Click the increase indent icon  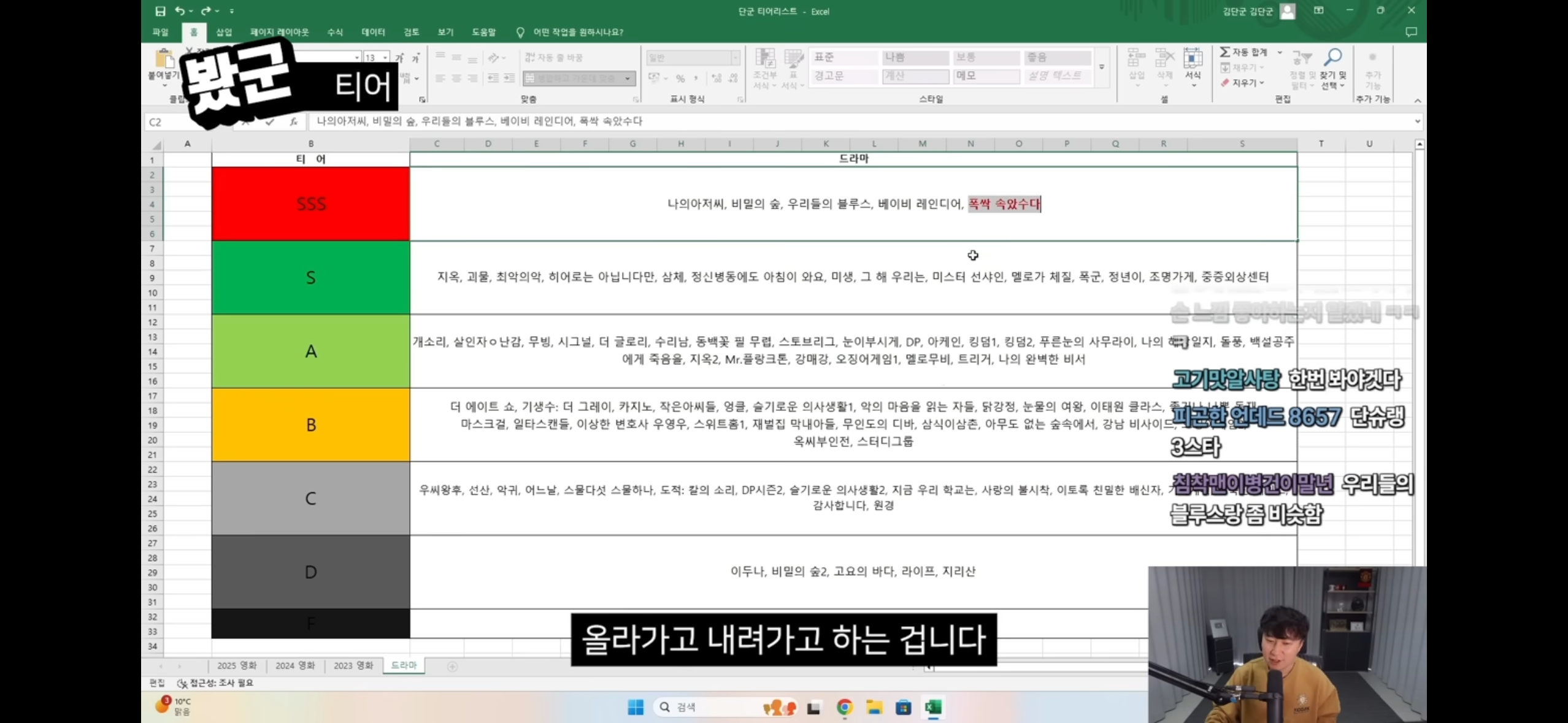(x=509, y=78)
